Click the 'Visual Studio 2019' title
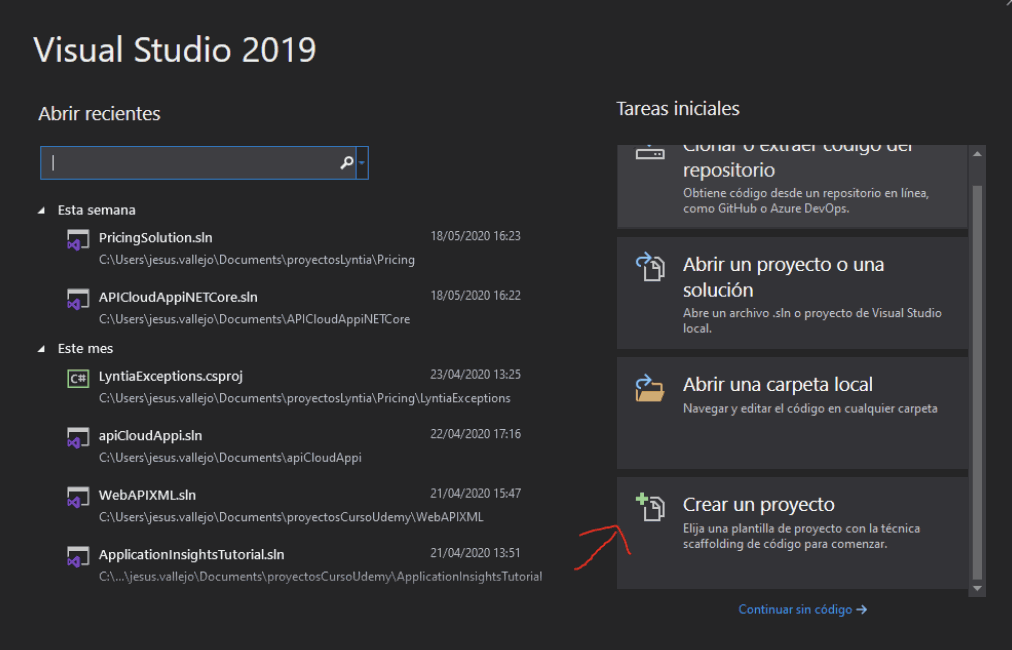Image resolution: width=1012 pixels, height=650 pixels. [175, 50]
